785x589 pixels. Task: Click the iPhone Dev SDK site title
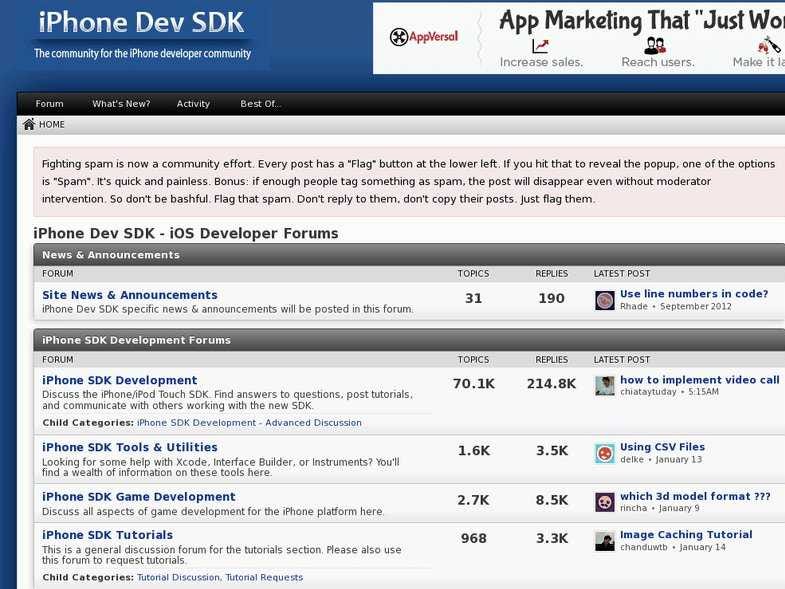coord(141,23)
